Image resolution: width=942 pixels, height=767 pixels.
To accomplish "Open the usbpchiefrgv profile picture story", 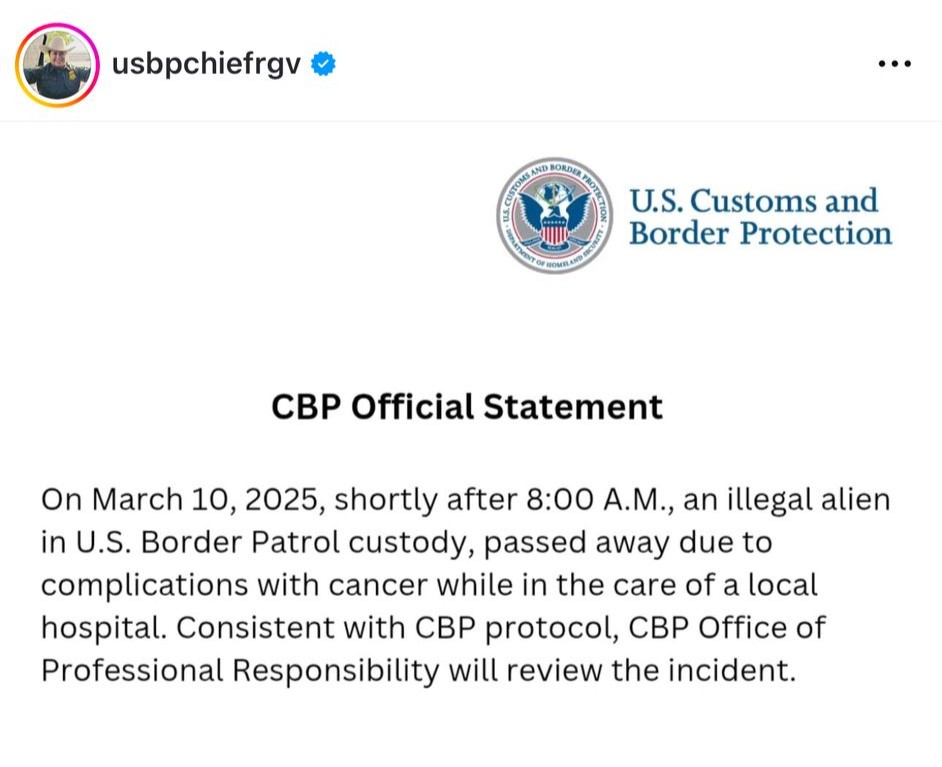I will pyautogui.click(x=57, y=65).
